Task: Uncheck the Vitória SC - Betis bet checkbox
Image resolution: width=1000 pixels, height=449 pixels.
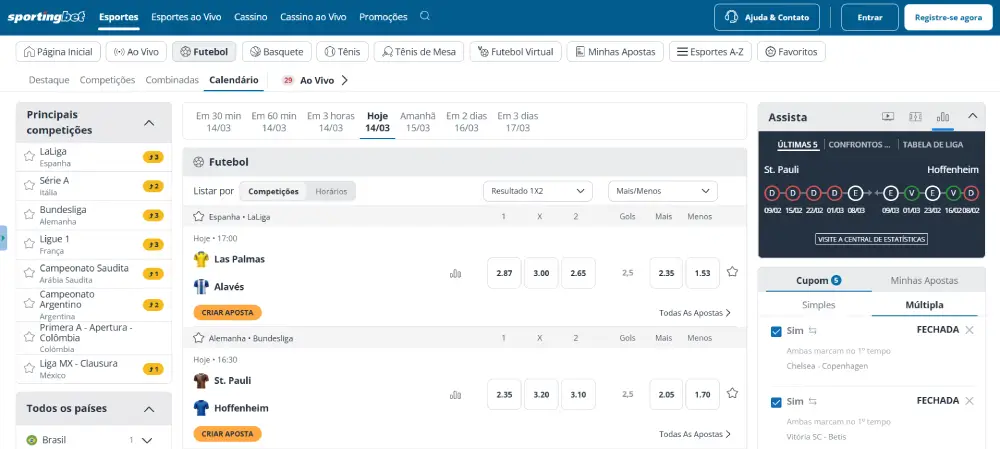Action: [776, 402]
